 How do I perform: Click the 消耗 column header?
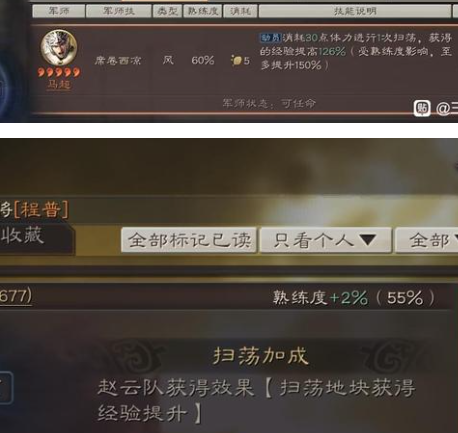tap(240, 11)
